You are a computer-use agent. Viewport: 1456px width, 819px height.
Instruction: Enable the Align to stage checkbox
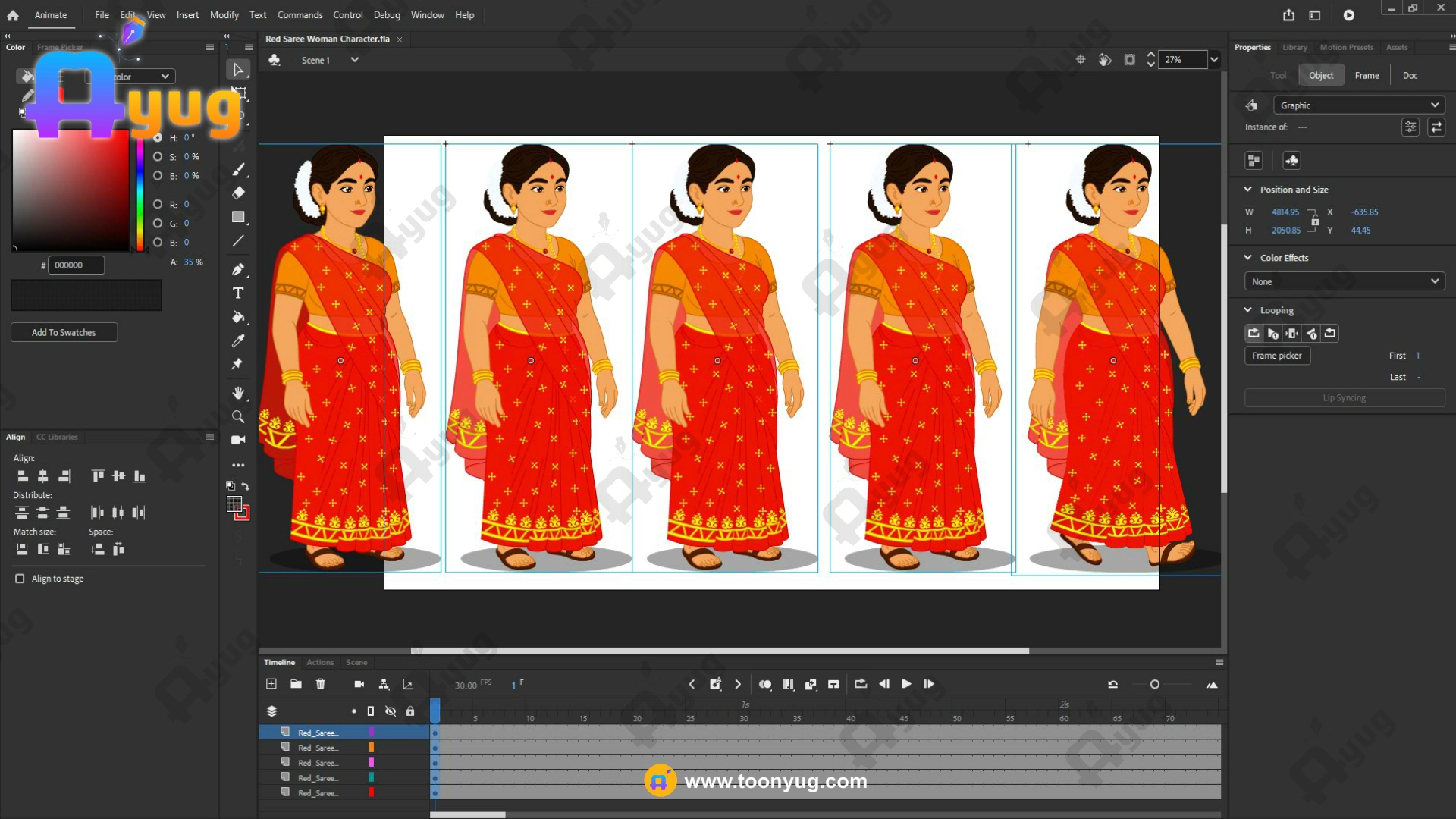coord(20,579)
